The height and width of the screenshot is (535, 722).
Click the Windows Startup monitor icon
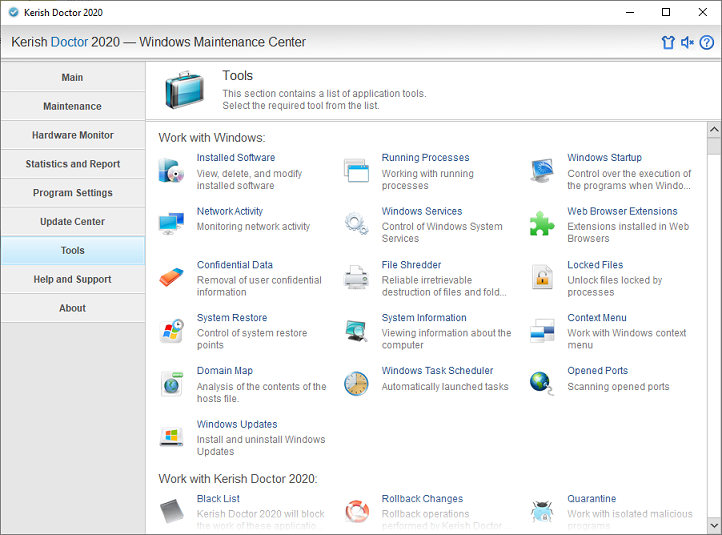point(542,171)
